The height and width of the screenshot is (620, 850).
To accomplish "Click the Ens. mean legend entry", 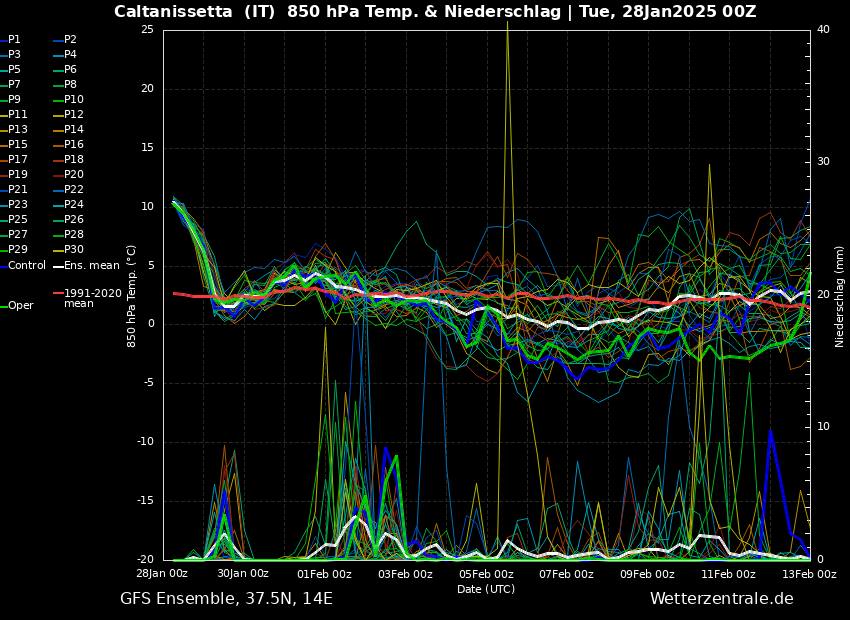I will (x=91, y=265).
